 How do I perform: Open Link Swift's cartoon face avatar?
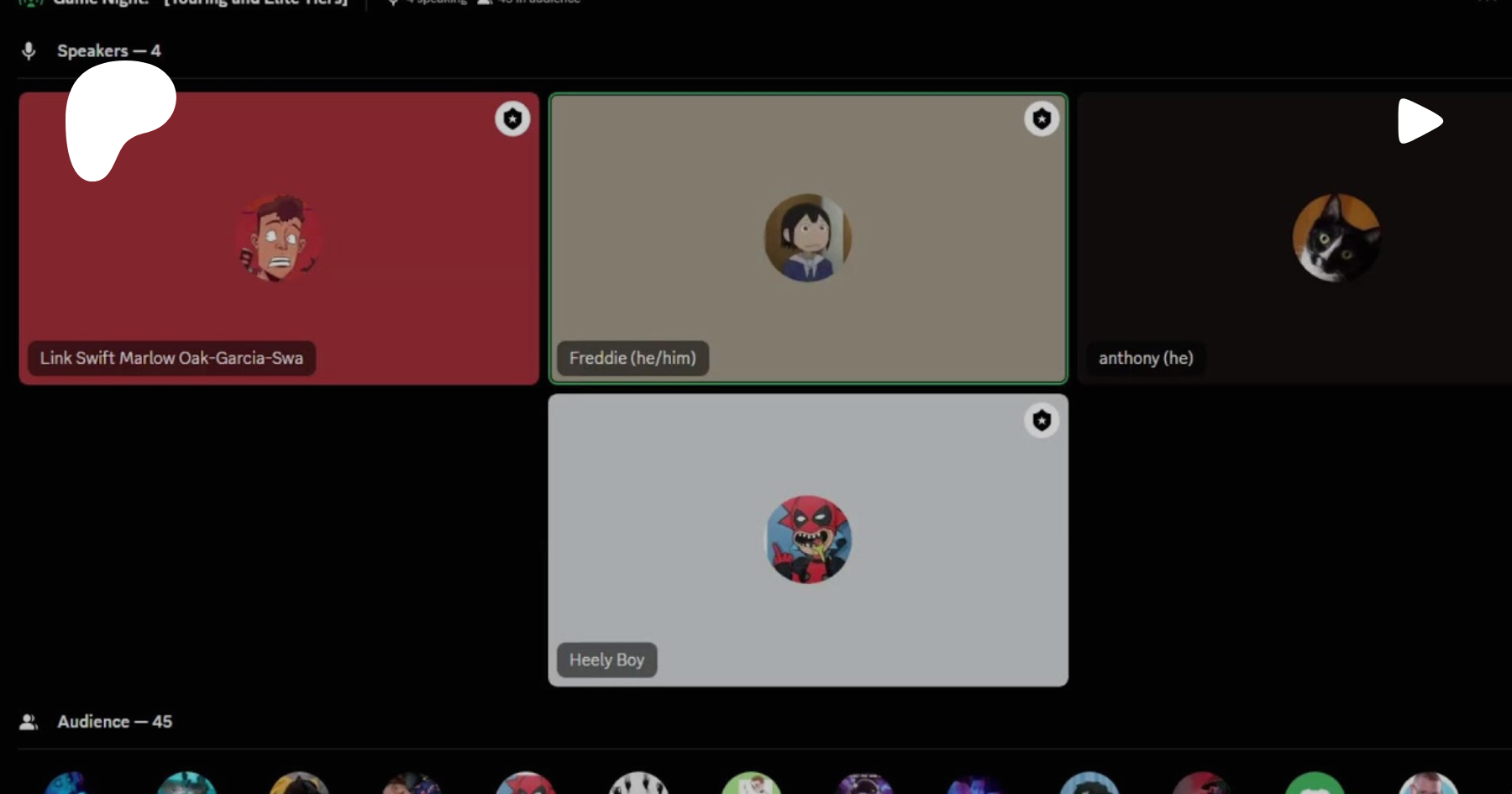click(x=279, y=239)
